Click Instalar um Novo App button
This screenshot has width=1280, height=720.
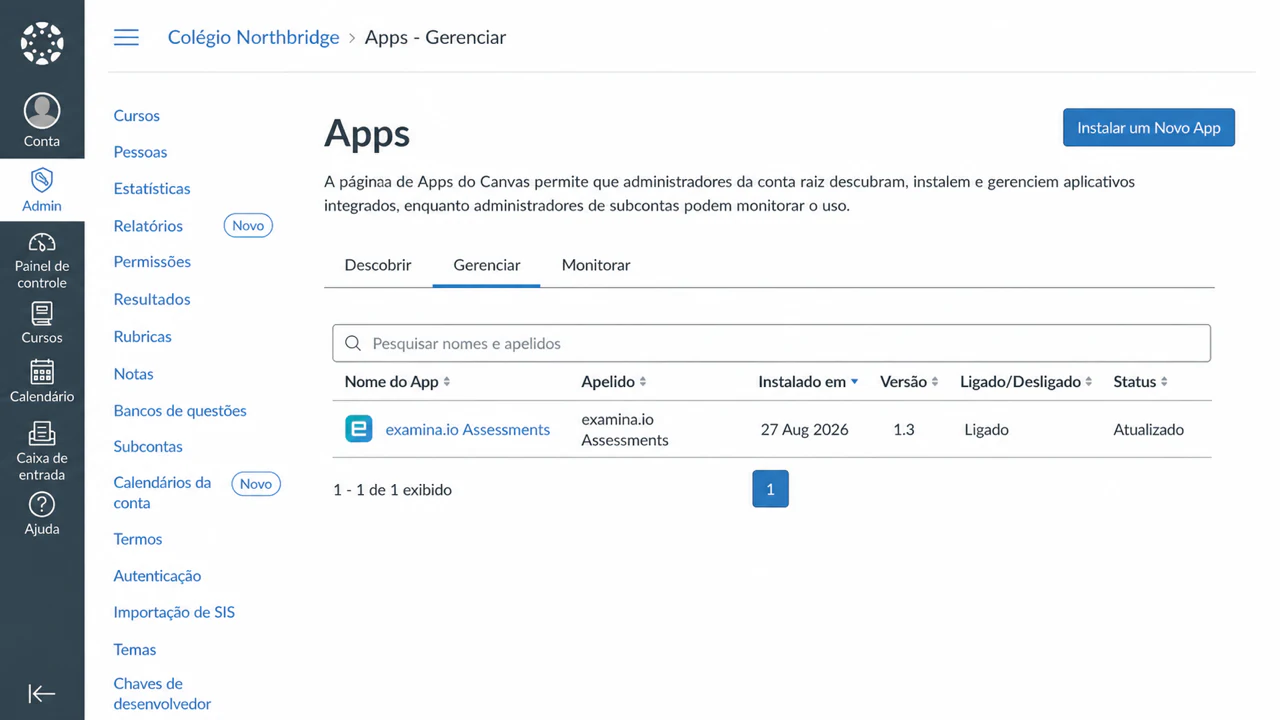coord(1149,128)
